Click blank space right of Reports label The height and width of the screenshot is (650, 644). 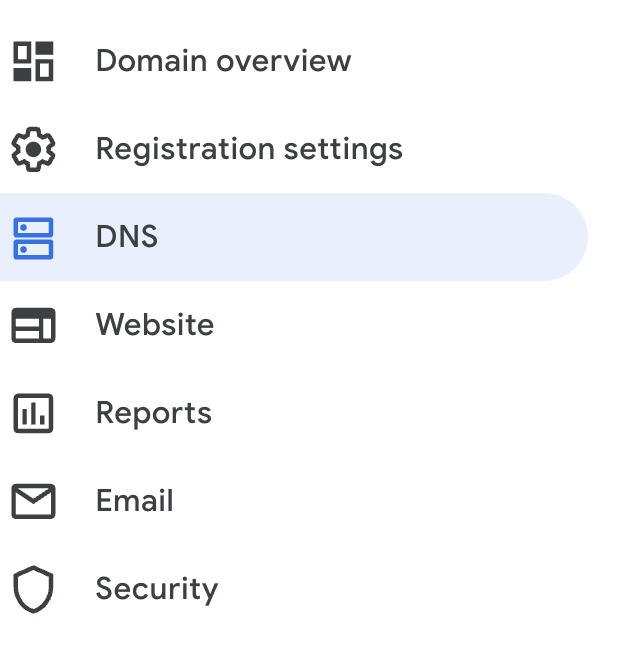click(x=400, y=413)
